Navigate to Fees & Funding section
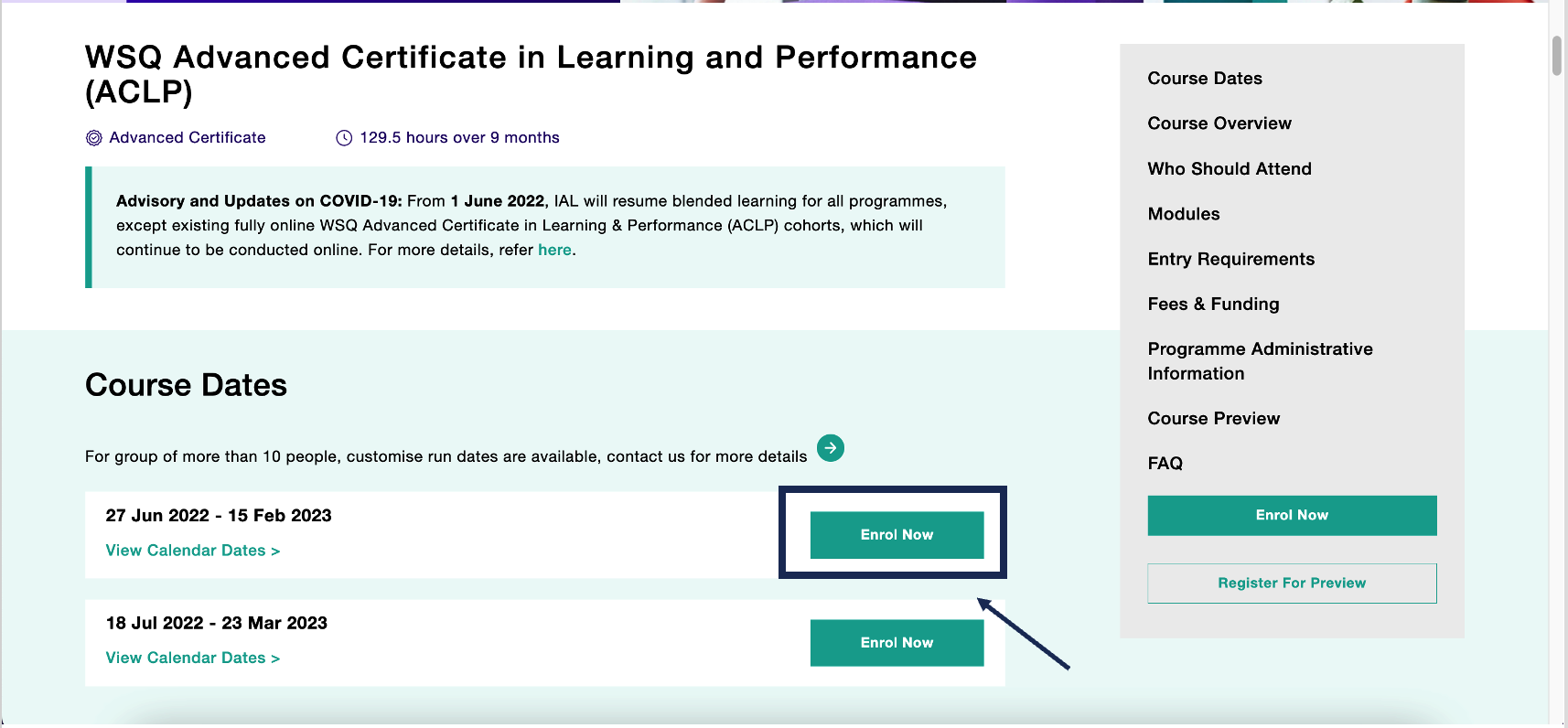The image size is (1568, 728). pos(1214,305)
